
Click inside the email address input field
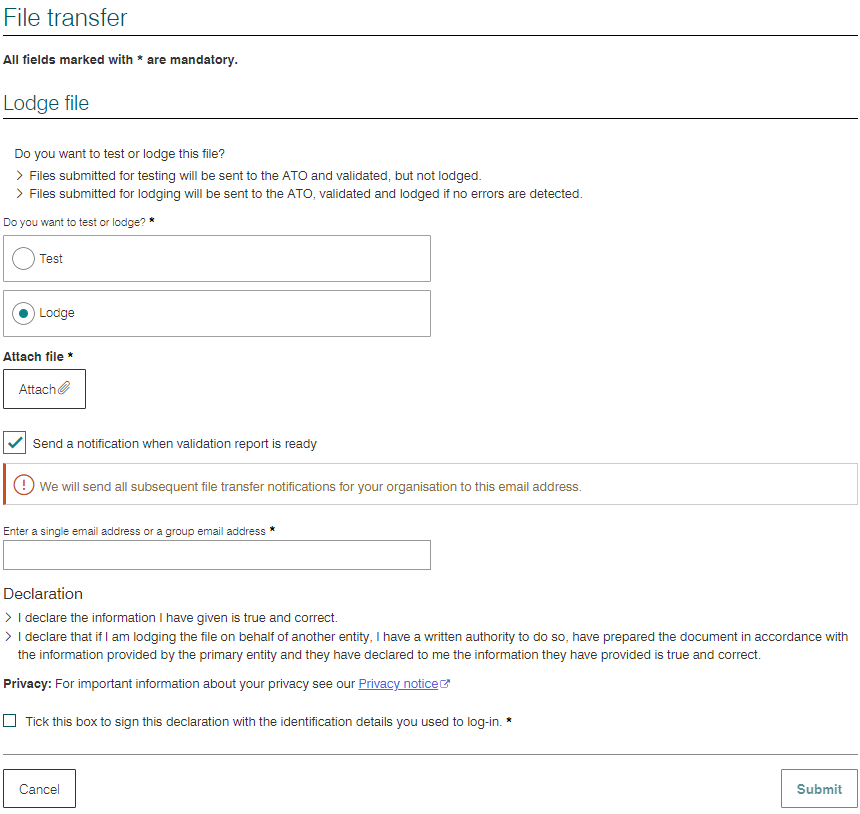pos(215,555)
